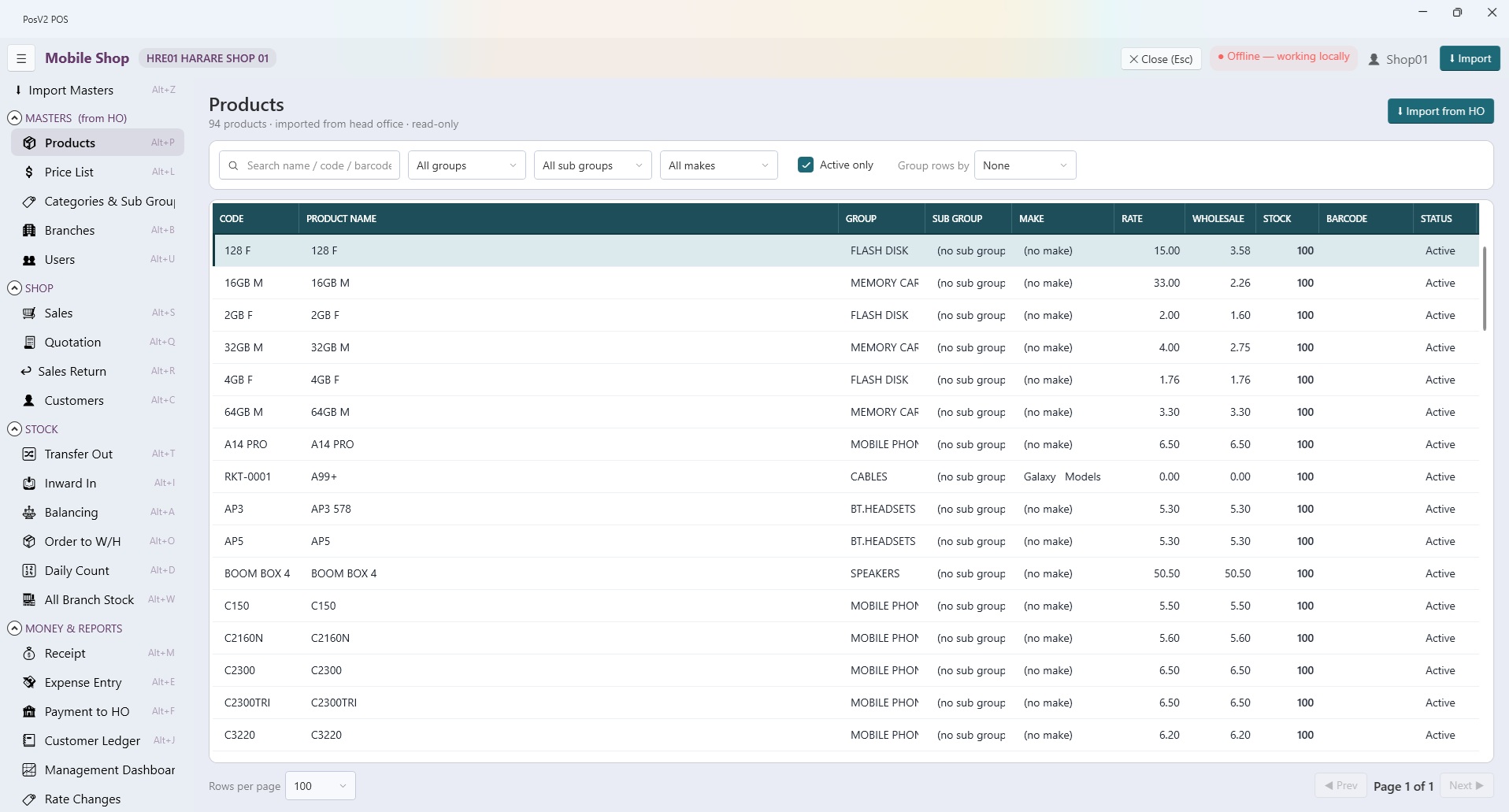The image size is (1509, 812).
Task: Click the Price List dollar icon
Action: coord(29,172)
